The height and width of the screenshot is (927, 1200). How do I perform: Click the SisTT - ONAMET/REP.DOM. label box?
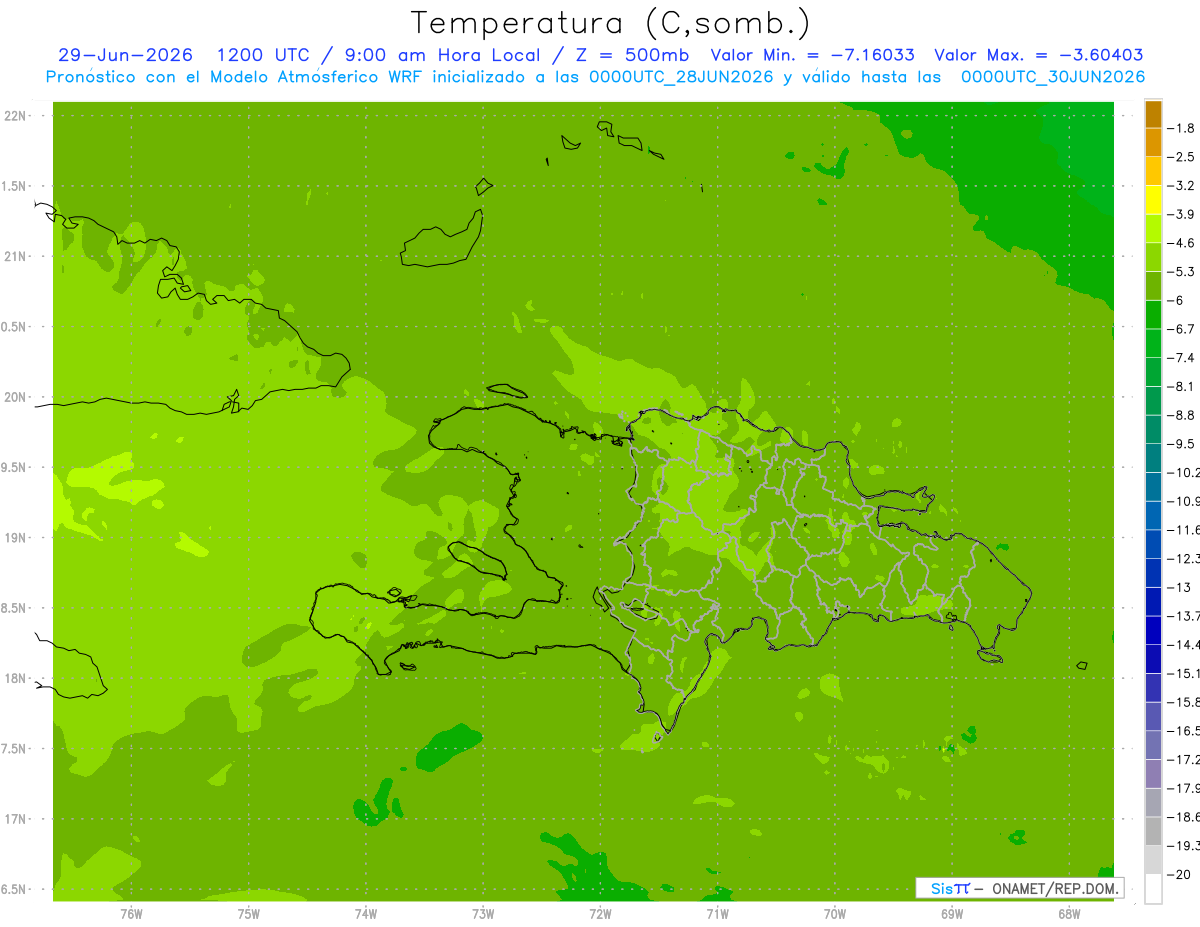coord(1020,888)
